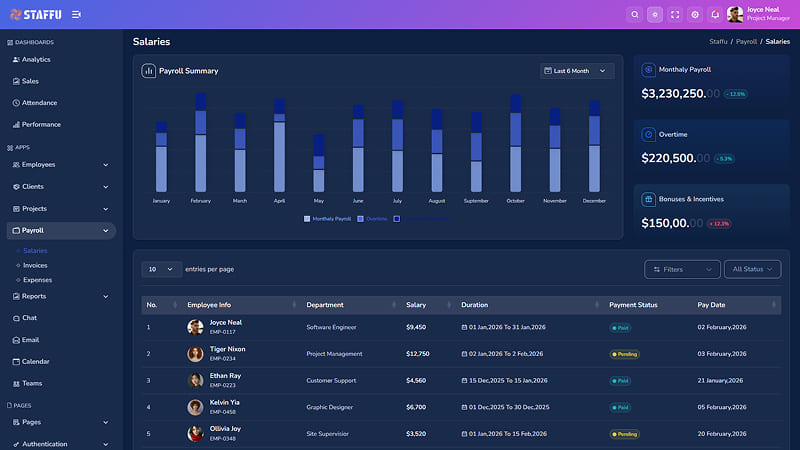Image resolution: width=800 pixels, height=450 pixels.
Task: Enter fullscreen mode via header icon
Action: pos(675,15)
